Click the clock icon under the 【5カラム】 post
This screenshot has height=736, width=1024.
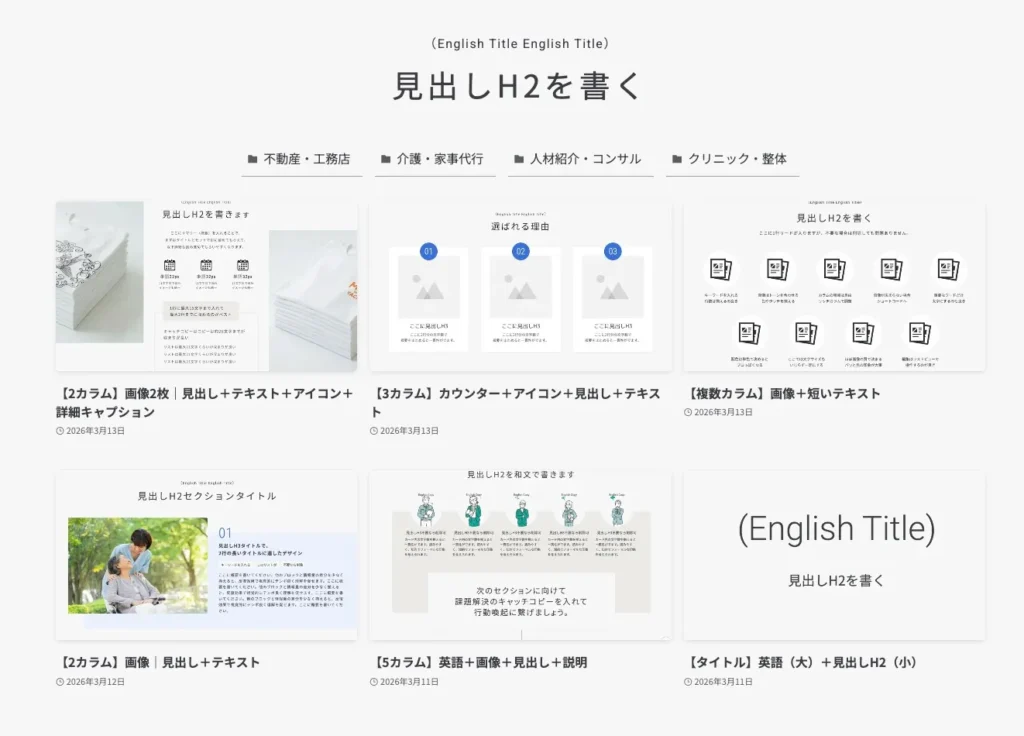(x=375, y=680)
